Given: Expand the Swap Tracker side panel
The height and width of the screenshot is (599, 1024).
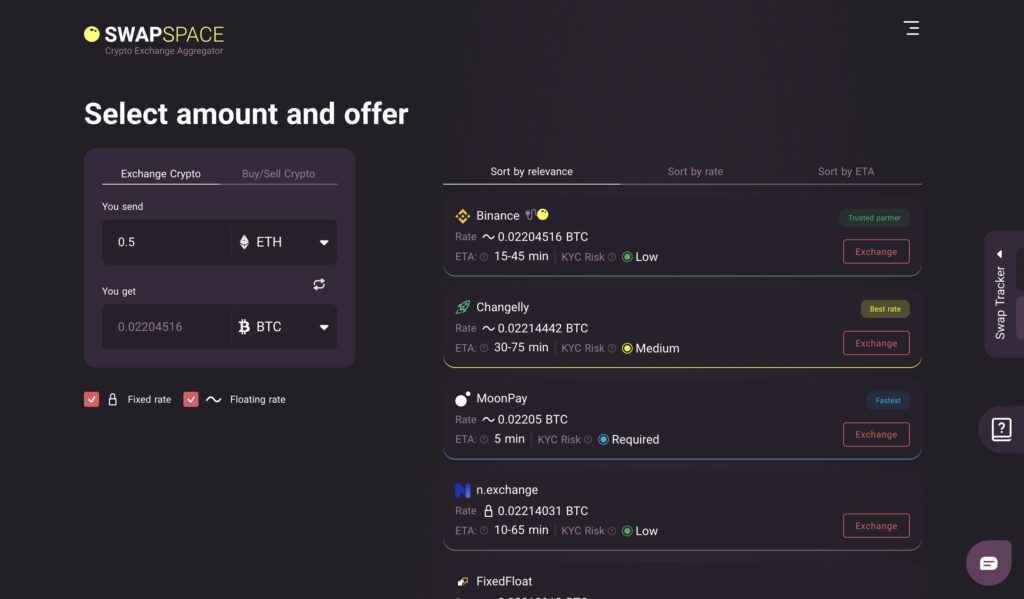Looking at the screenshot, I should click(999, 286).
